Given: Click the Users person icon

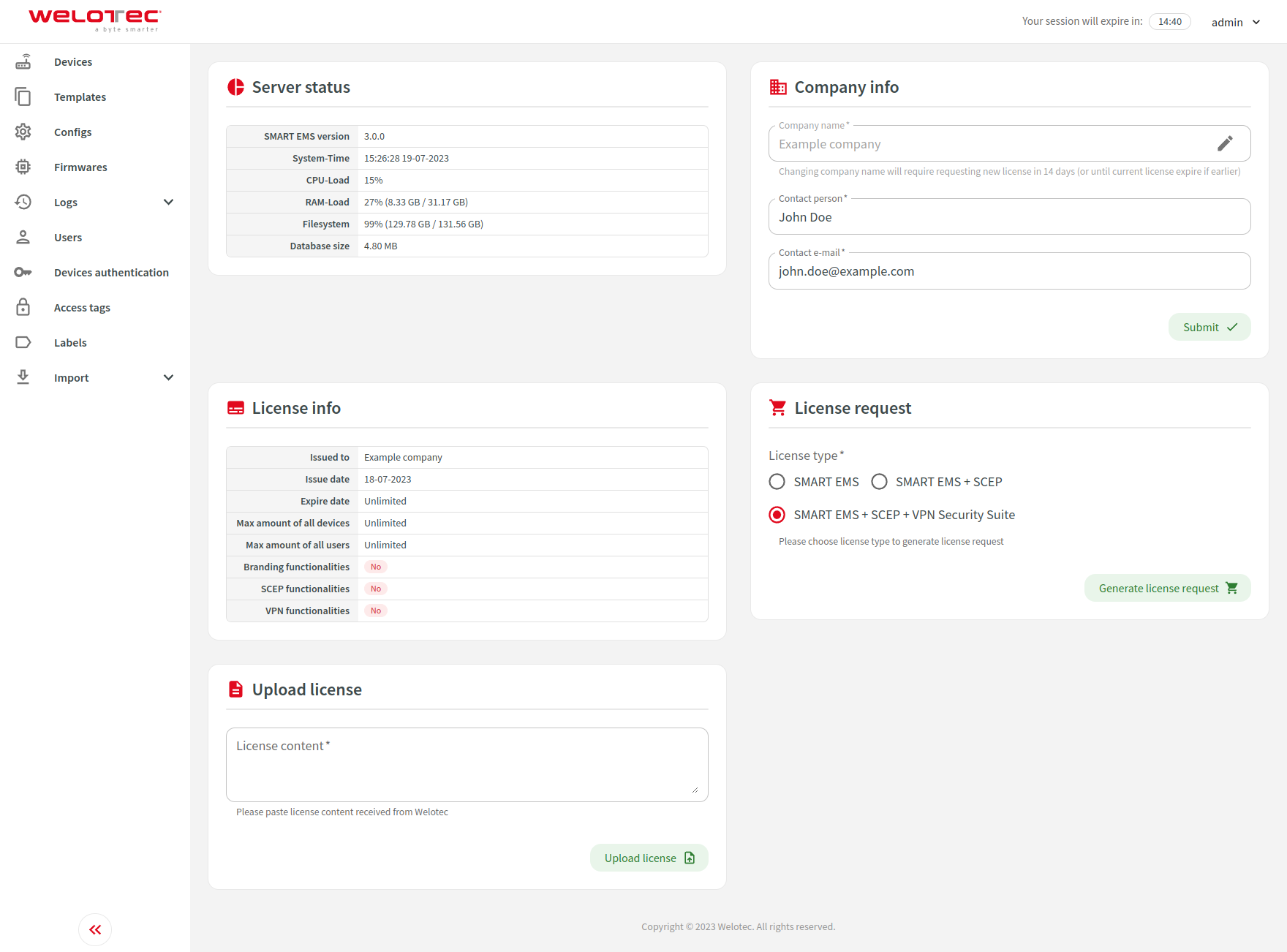Looking at the screenshot, I should click(23, 238).
